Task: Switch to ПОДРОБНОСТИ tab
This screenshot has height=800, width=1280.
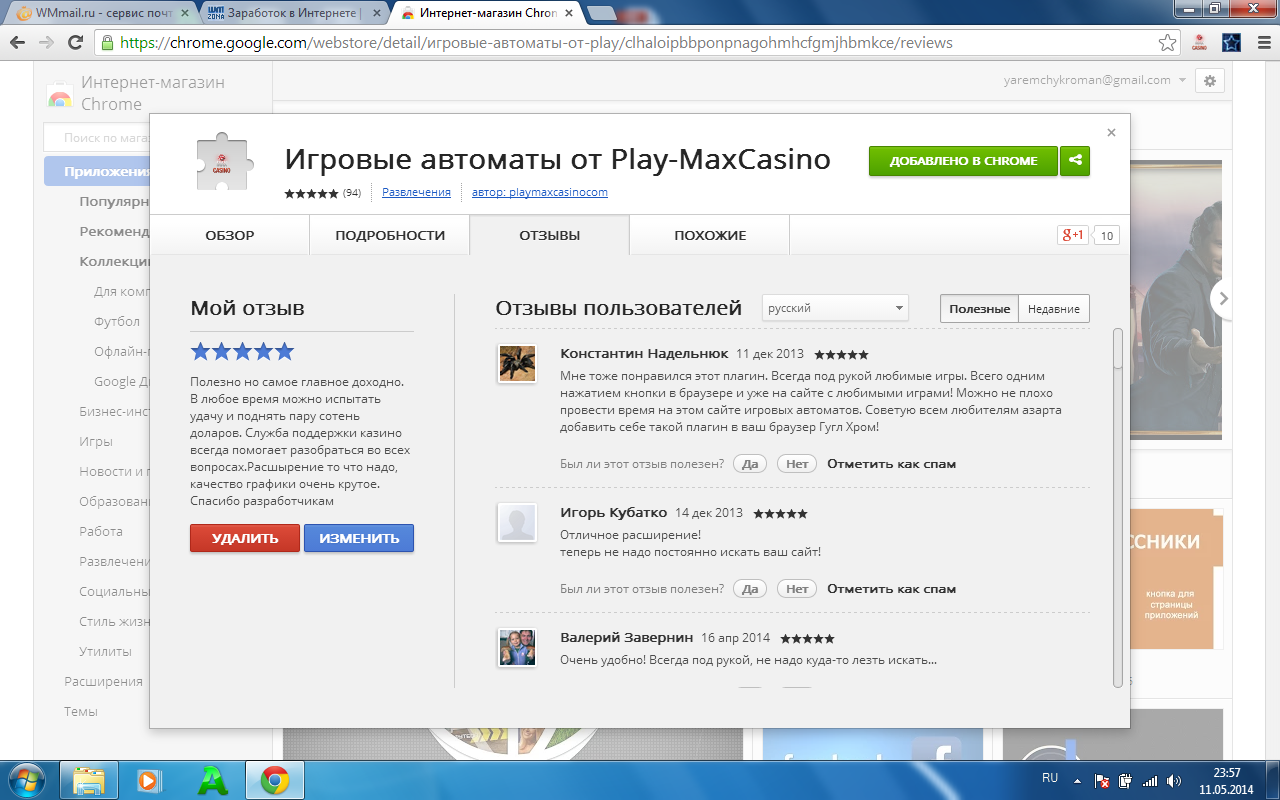Action: [390, 236]
